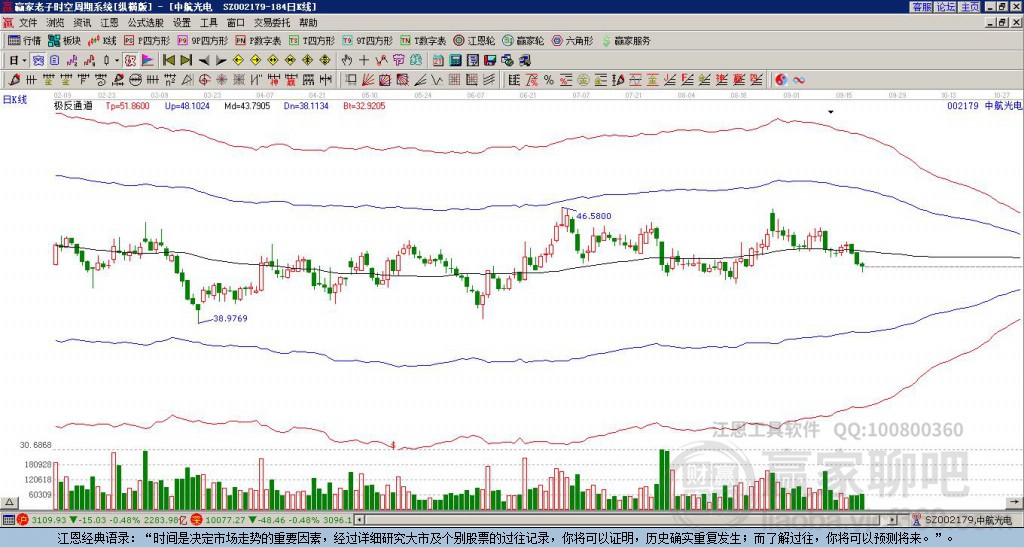Click the red pencil drawing icon
This screenshot has height=548, width=1024.
pos(14,80)
